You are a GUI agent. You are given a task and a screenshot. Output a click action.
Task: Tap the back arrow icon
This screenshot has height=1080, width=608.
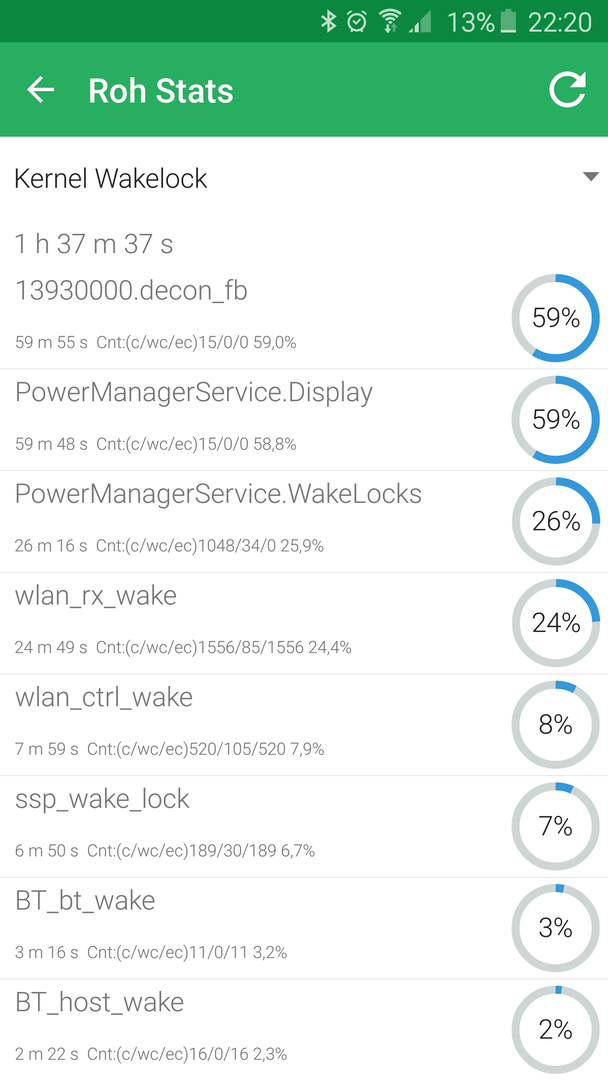[41, 90]
